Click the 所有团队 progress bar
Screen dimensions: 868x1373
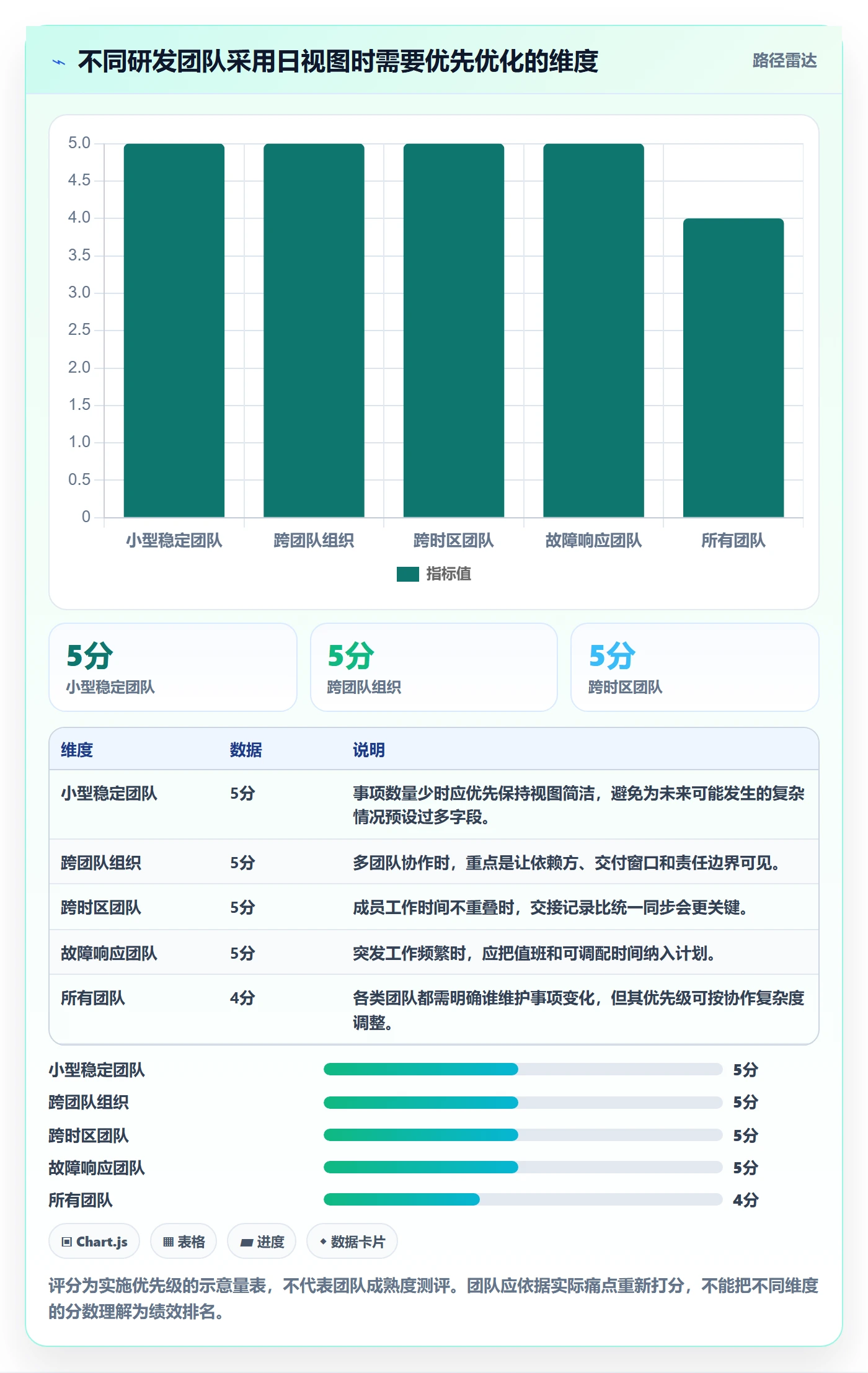point(523,1199)
